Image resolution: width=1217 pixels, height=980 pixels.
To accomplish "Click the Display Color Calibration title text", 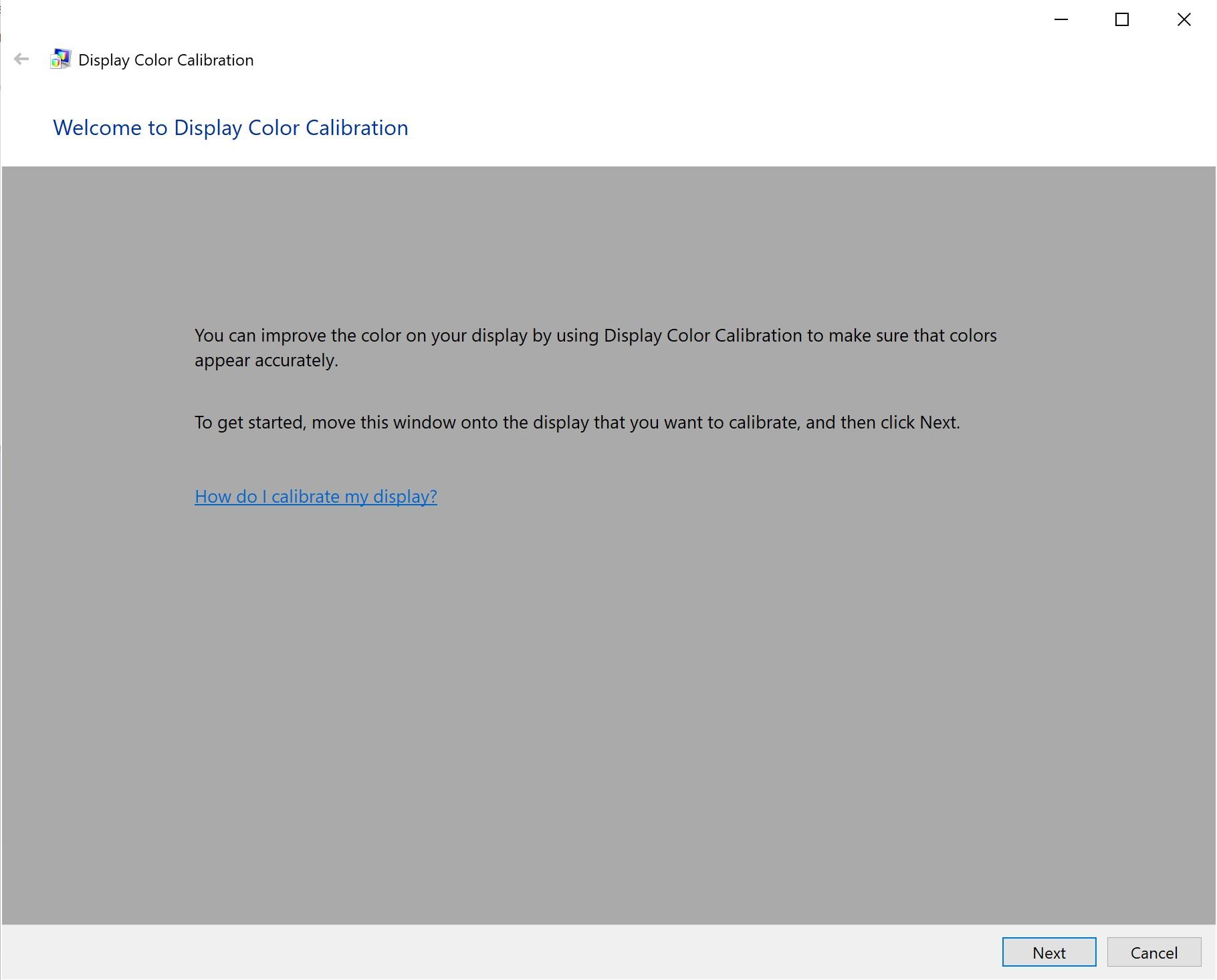I will point(164,59).
